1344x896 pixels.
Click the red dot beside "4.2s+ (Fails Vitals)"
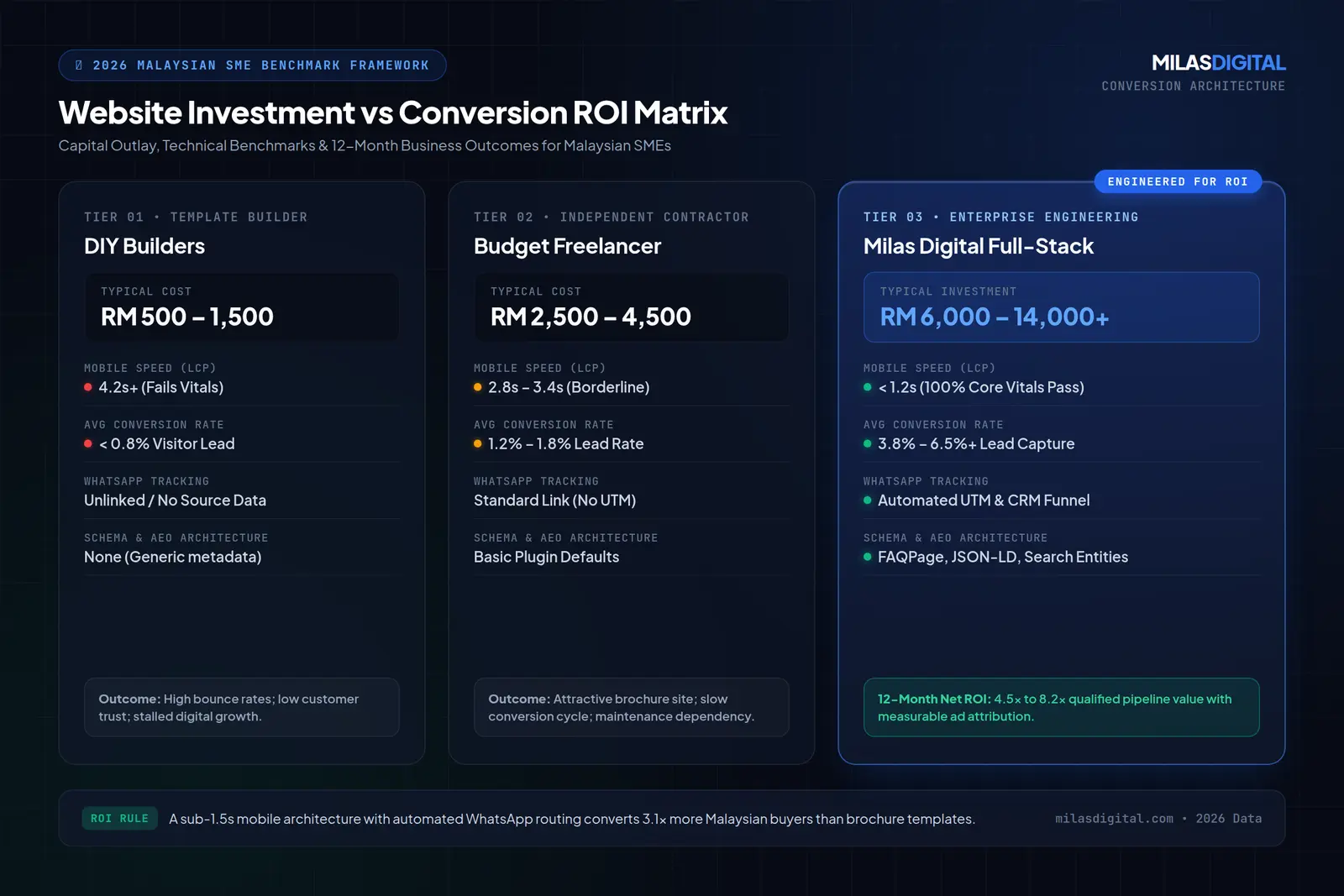pos(88,387)
